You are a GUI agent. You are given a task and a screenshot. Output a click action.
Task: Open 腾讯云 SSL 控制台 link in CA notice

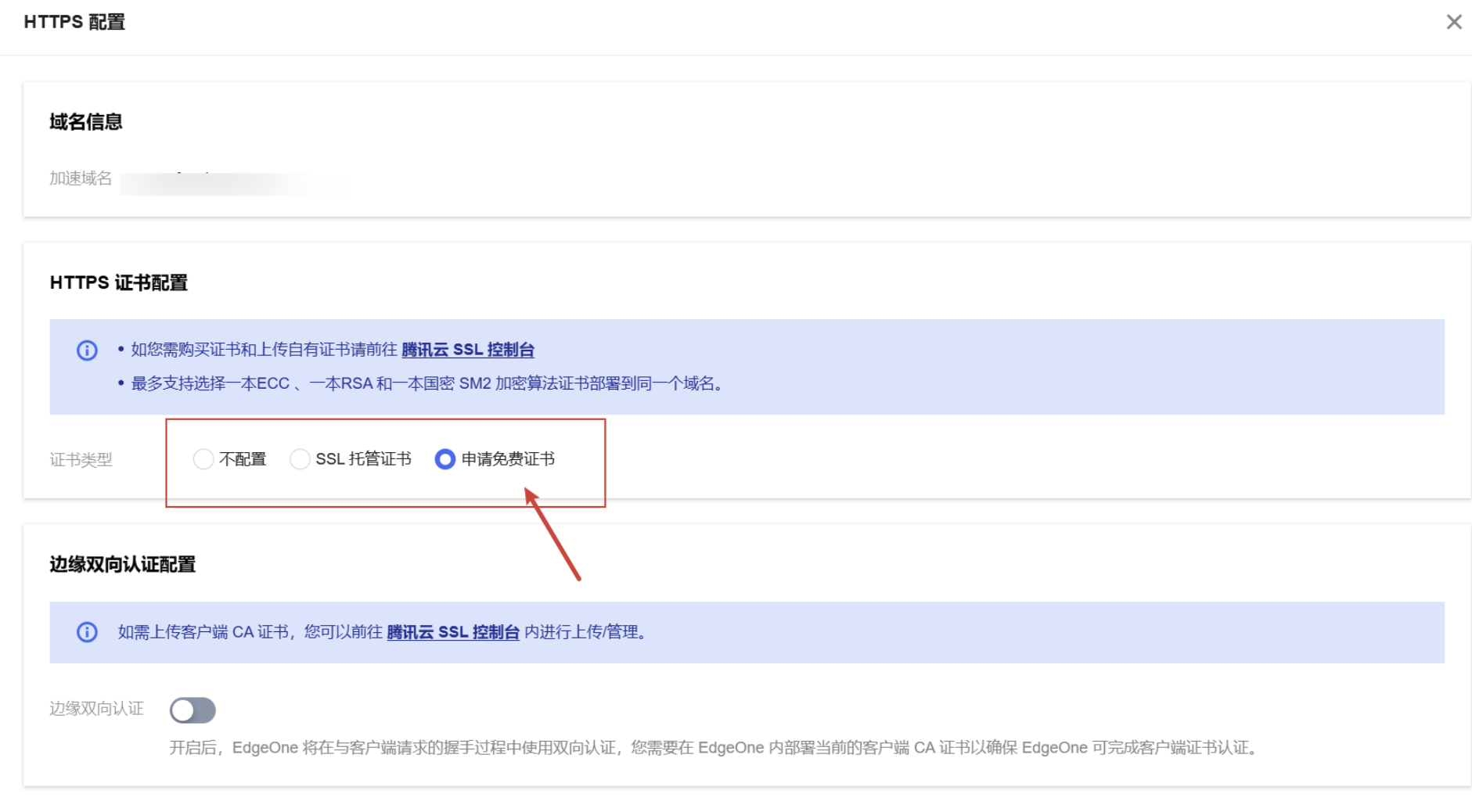[453, 632]
